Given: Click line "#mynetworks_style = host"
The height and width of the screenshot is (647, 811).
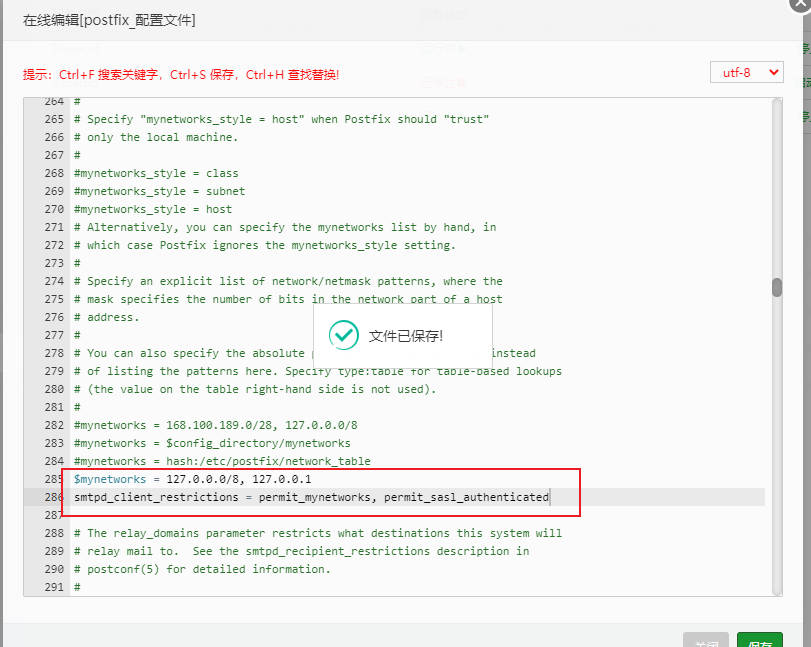Looking at the screenshot, I should click(x=153, y=209).
